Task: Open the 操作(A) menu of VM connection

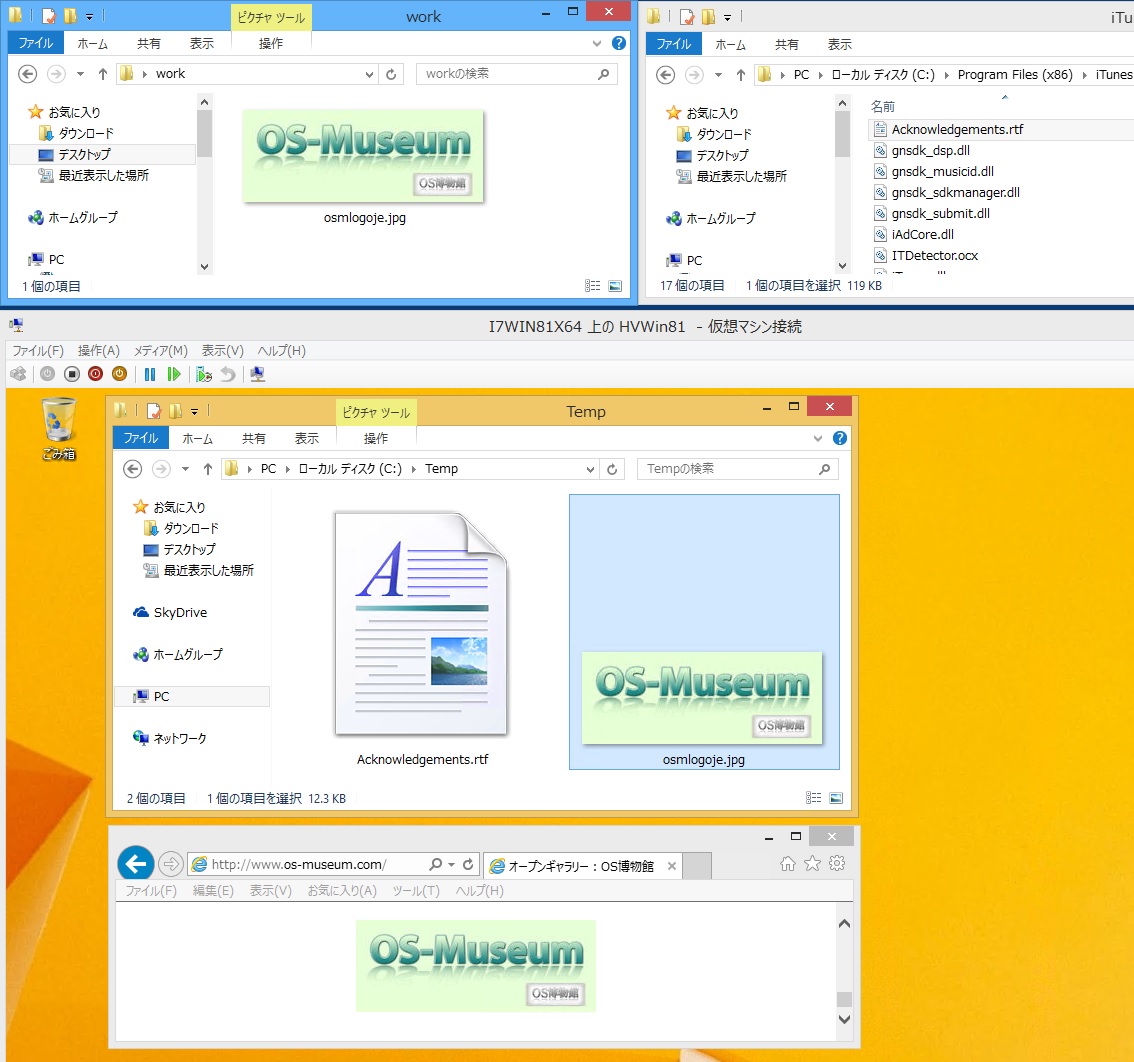Action: (98, 351)
